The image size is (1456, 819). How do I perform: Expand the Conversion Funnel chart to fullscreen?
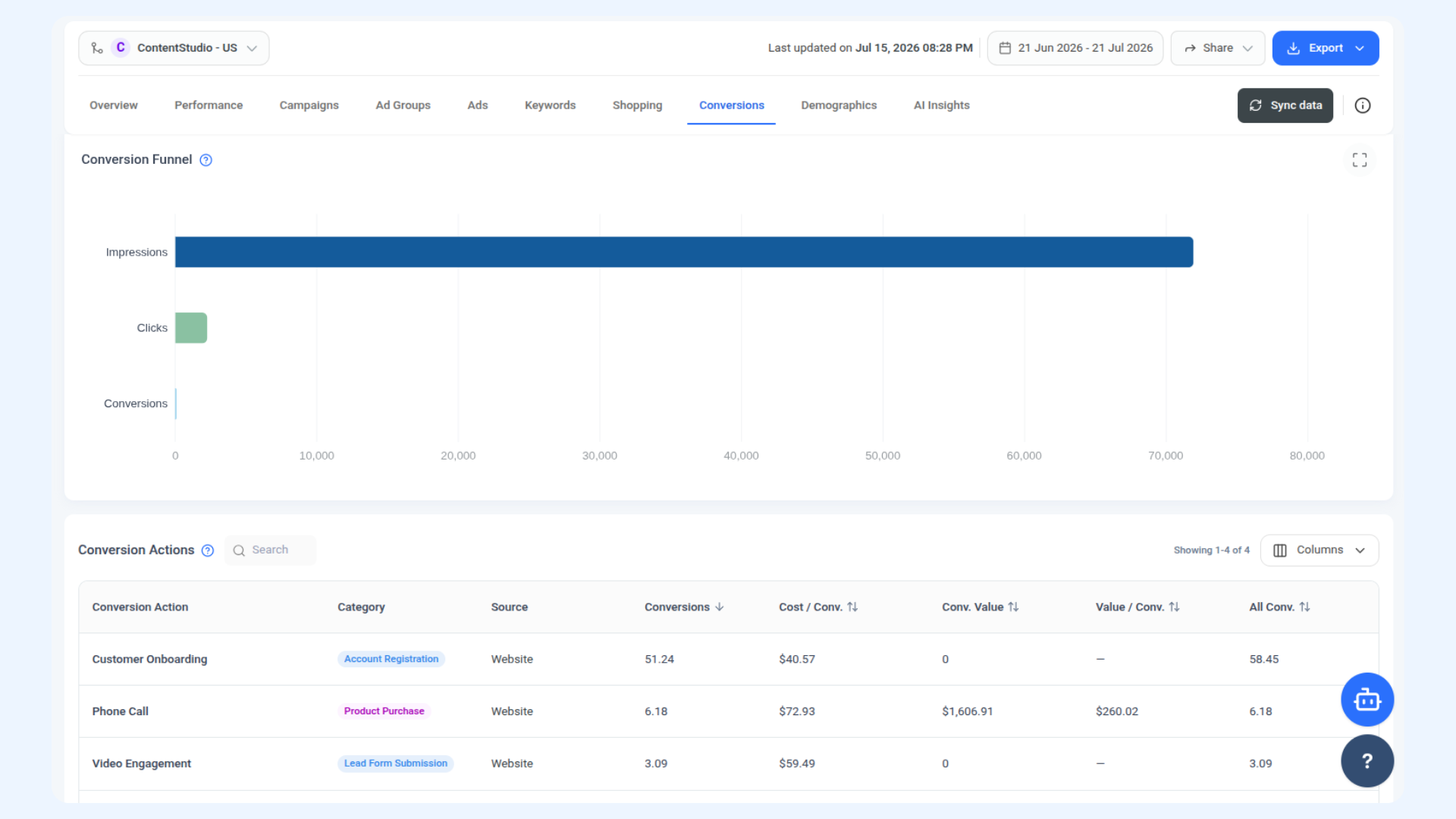(x=1360, y=160)
